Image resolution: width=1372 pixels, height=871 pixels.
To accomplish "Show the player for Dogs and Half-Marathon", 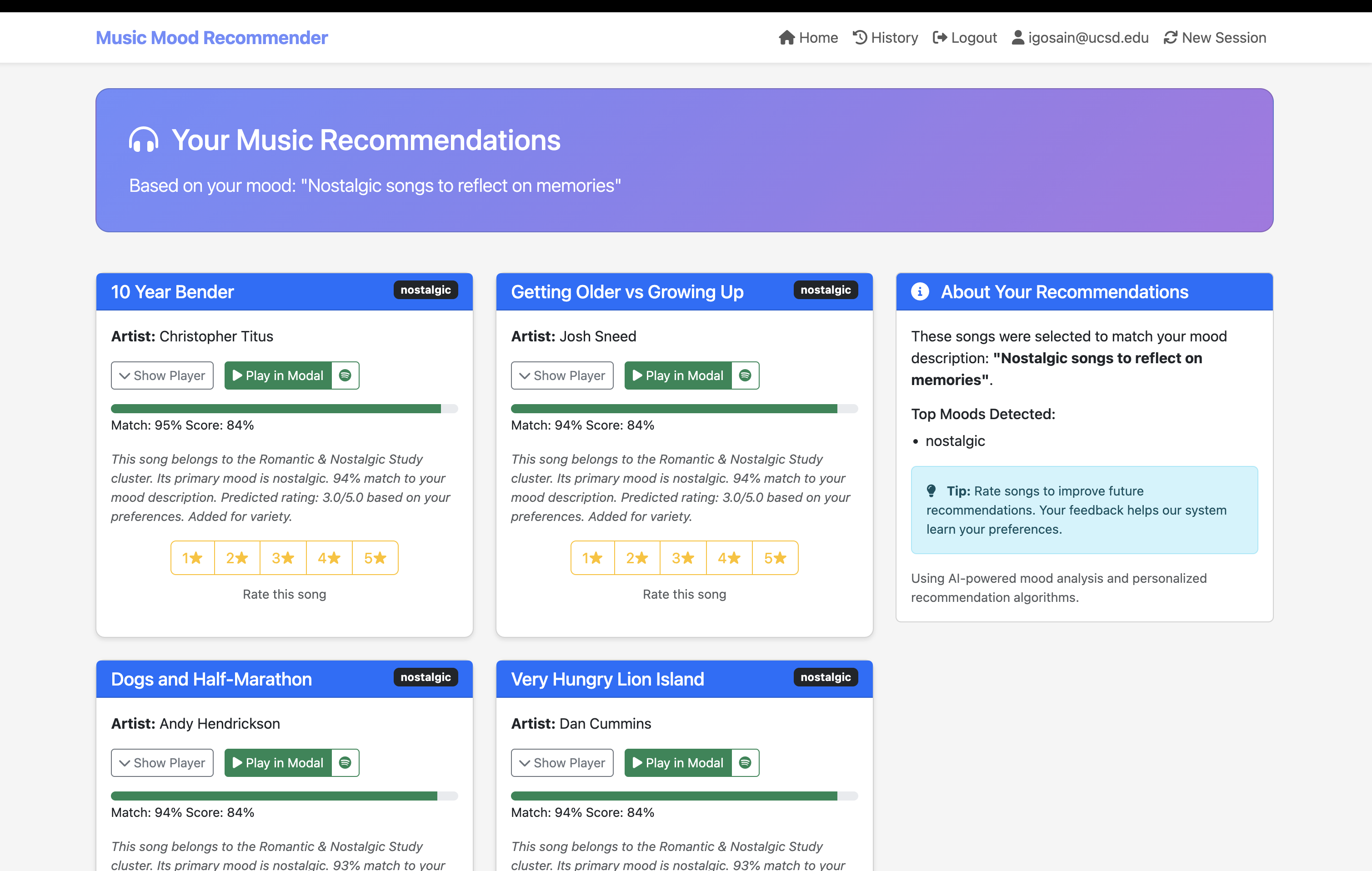I will click(x=162, y=763).
